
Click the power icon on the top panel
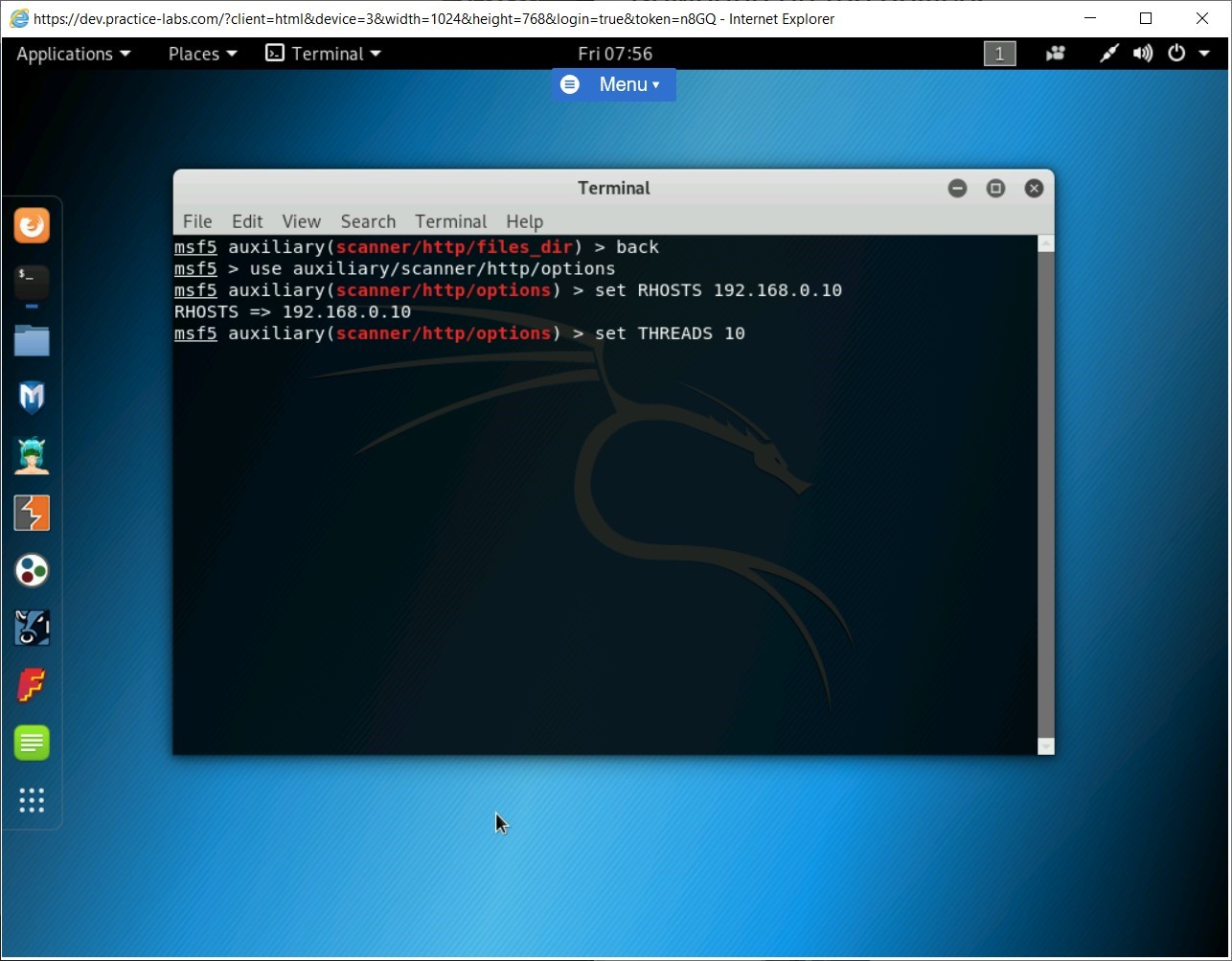click(x=1176, y=54)
